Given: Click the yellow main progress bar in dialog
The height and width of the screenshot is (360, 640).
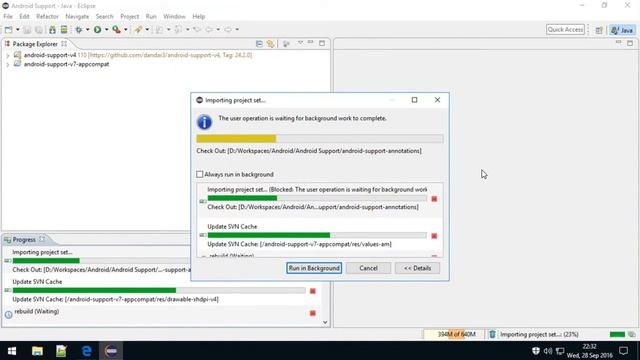Looking at the screenshot, I should [x=320, y=139].
